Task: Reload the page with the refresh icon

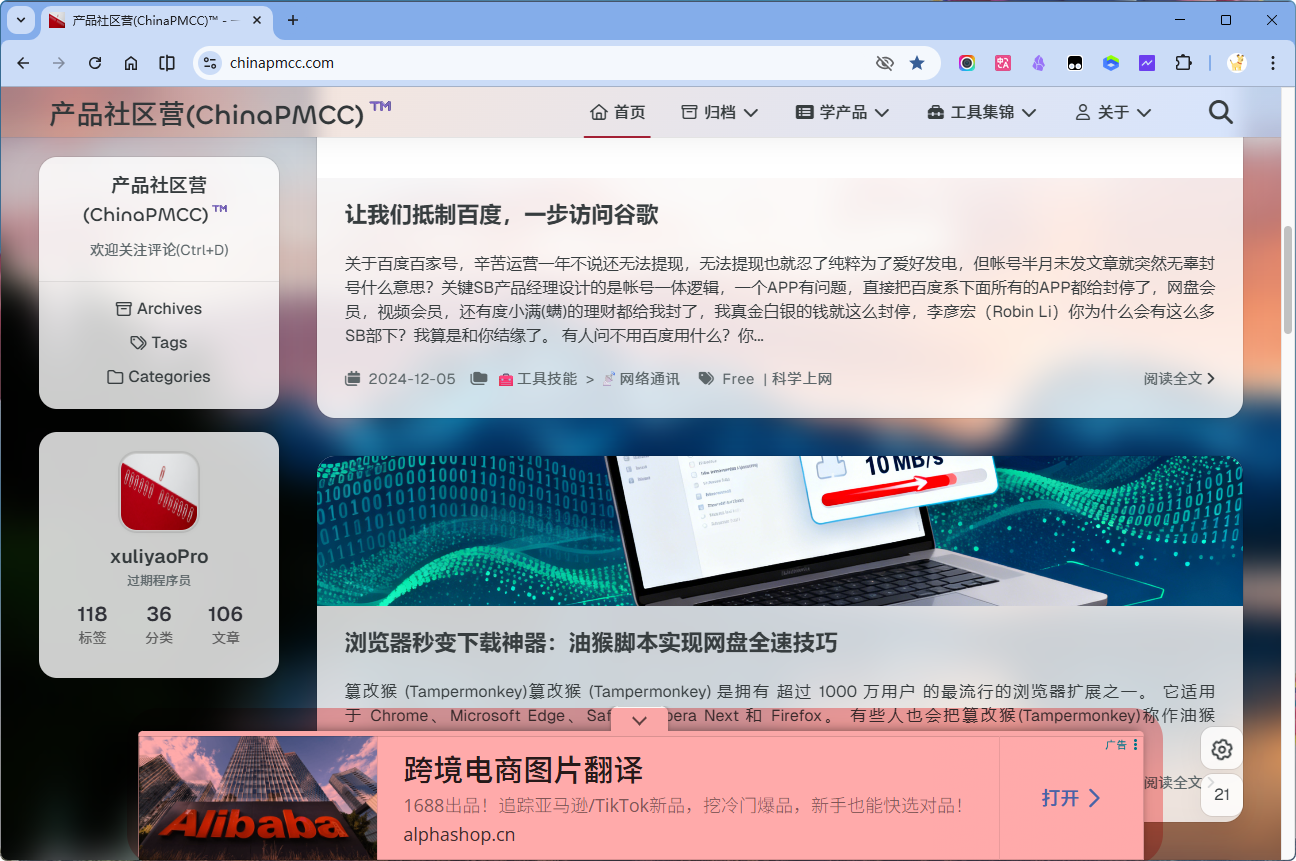Action: (95, 63)
